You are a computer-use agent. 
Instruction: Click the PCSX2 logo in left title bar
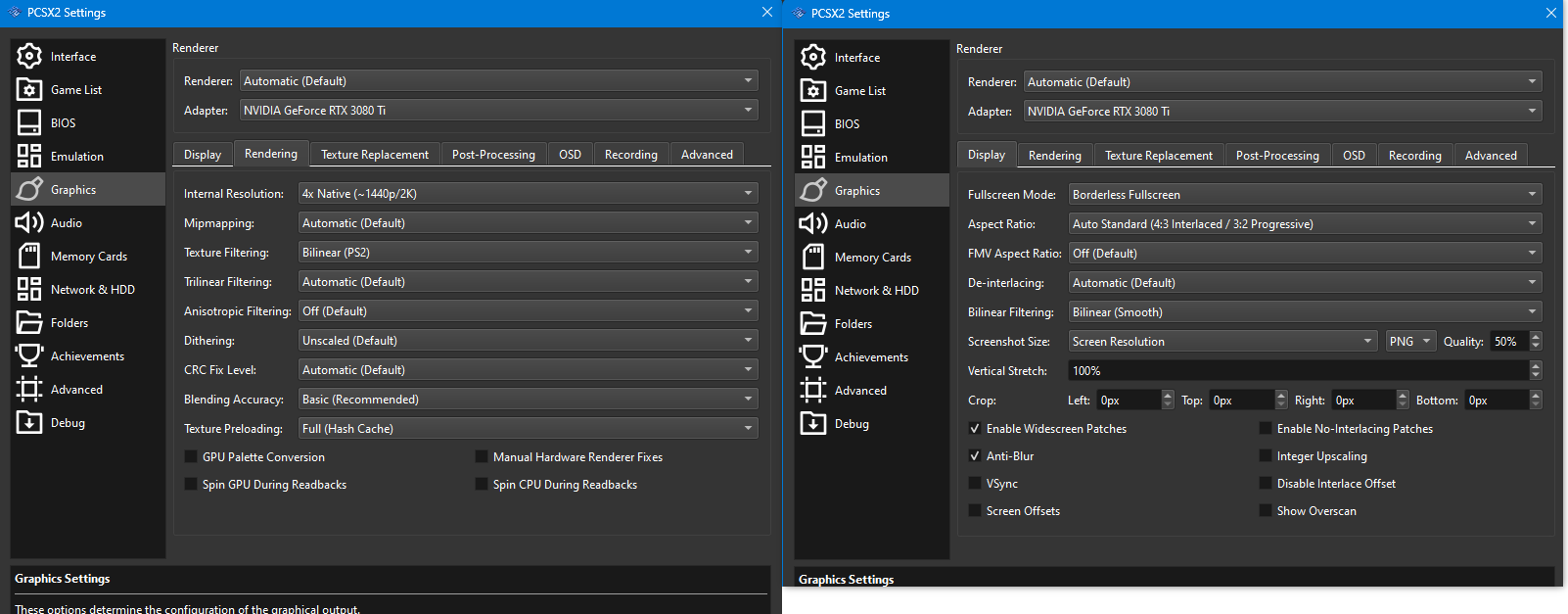tap(14, 13)
